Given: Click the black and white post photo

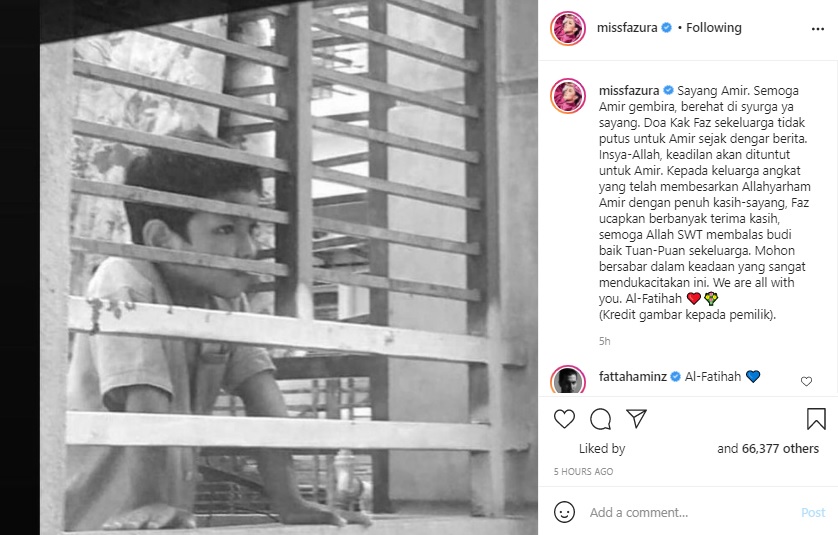Looking at the screenshot, I should pyautogui.click(x=289, y=267).
